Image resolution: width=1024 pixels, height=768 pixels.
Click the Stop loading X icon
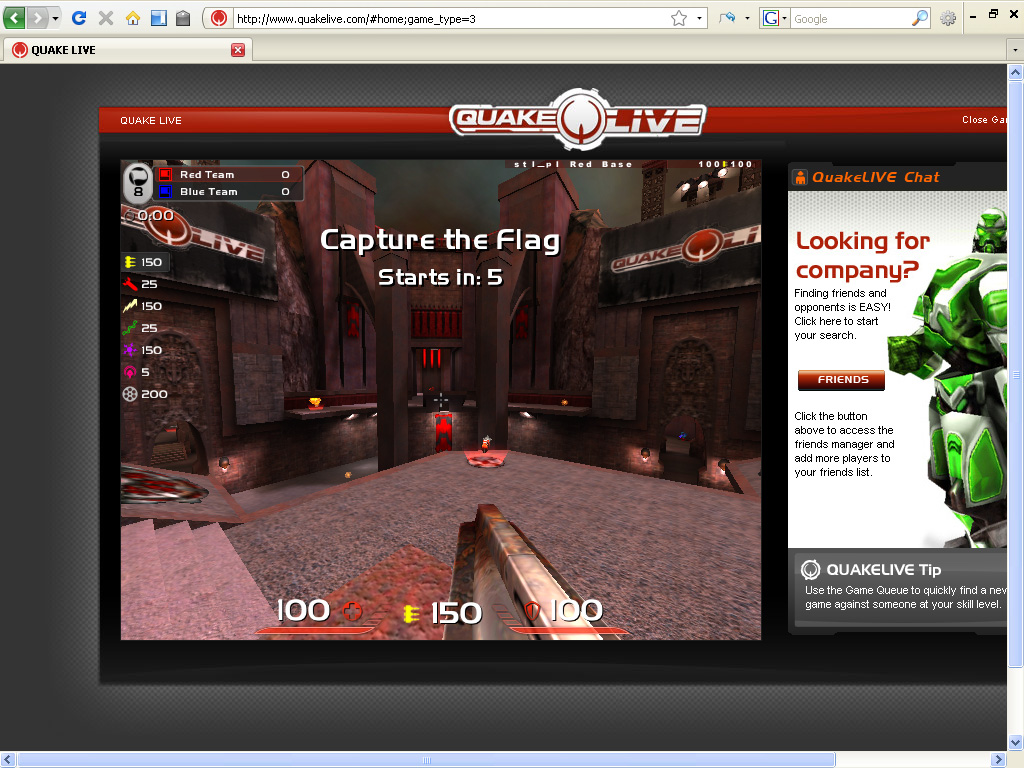coord(106,18)
